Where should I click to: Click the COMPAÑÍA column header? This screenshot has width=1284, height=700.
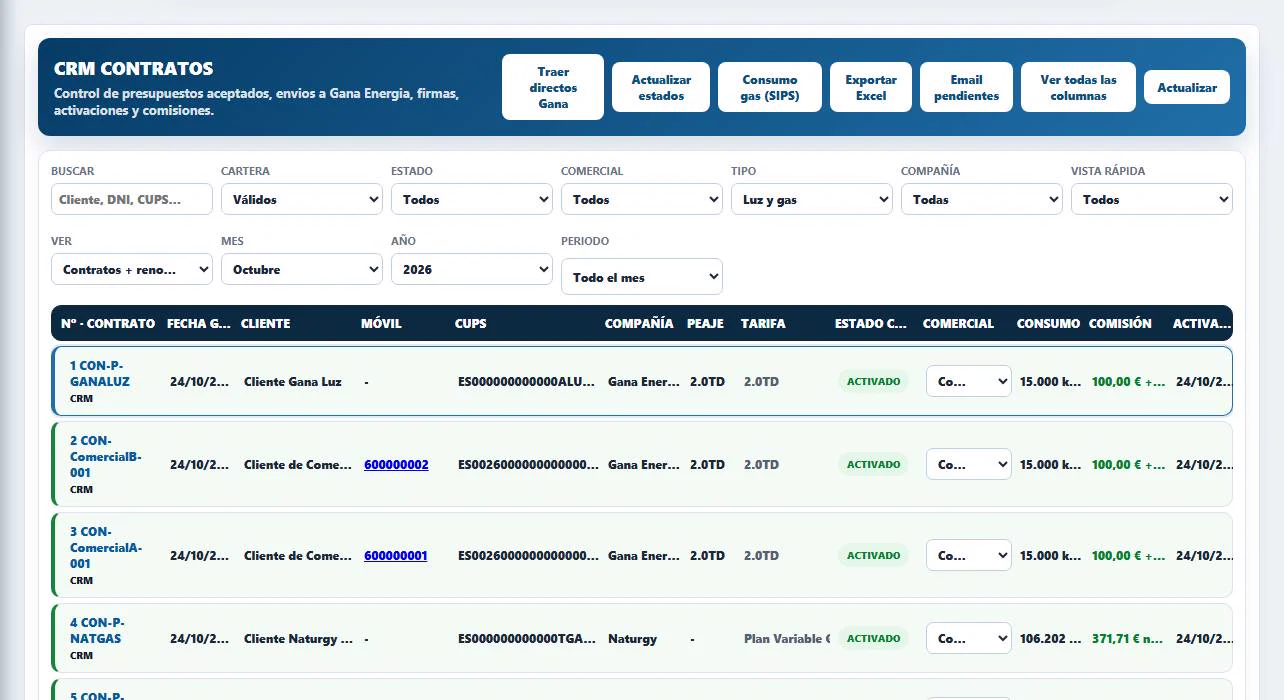click(639, 323)
